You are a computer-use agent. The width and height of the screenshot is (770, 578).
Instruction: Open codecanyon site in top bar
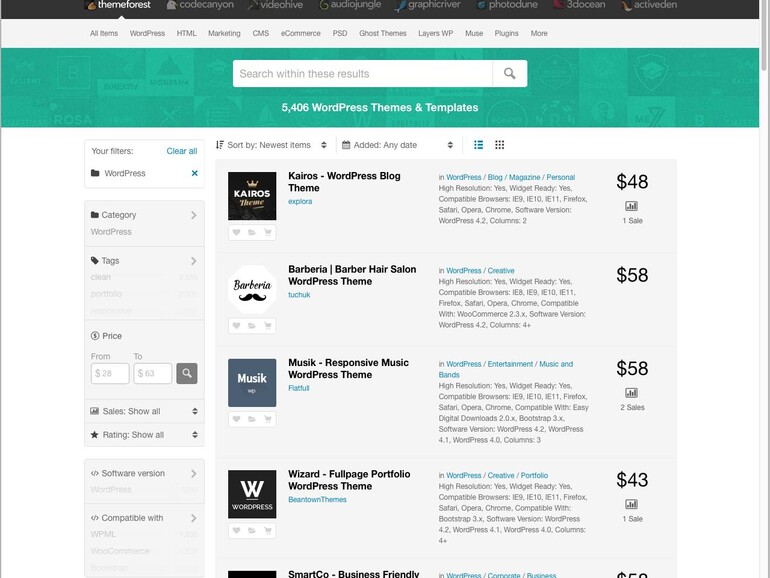coord(200,5)
